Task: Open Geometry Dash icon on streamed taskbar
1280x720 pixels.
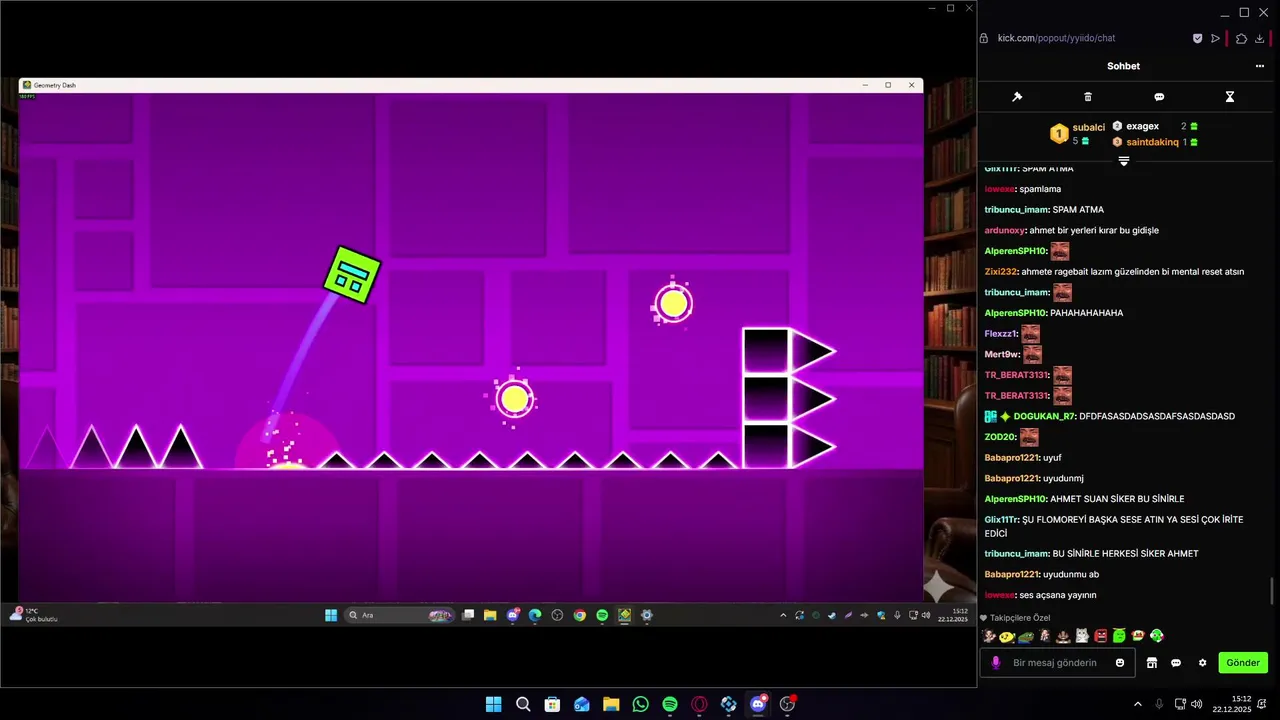Action: tap(624, 615)
